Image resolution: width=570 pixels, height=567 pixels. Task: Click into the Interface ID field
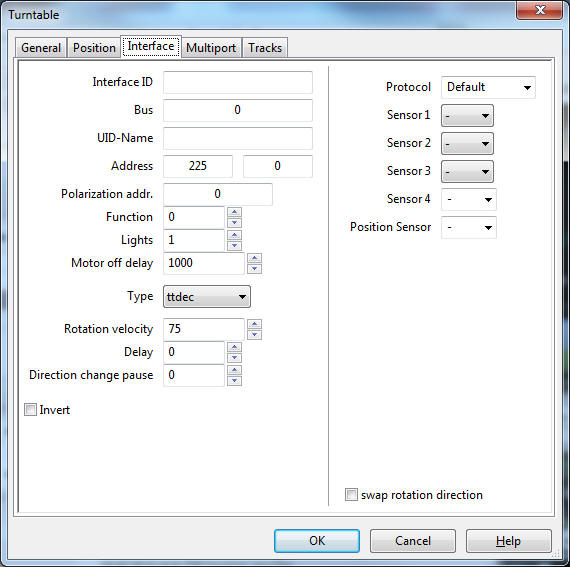pos(238,82)
